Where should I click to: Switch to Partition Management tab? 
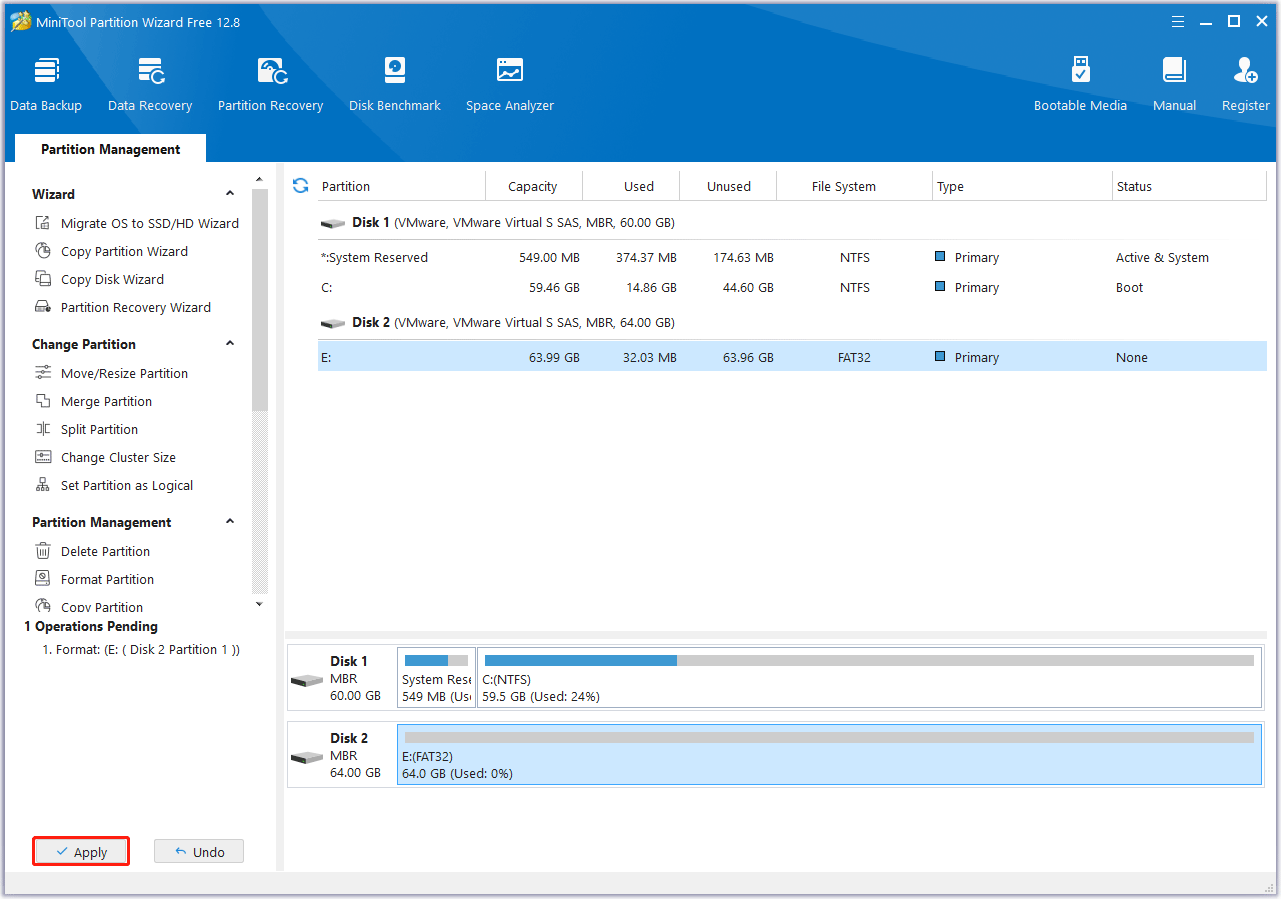pos(110,149)
